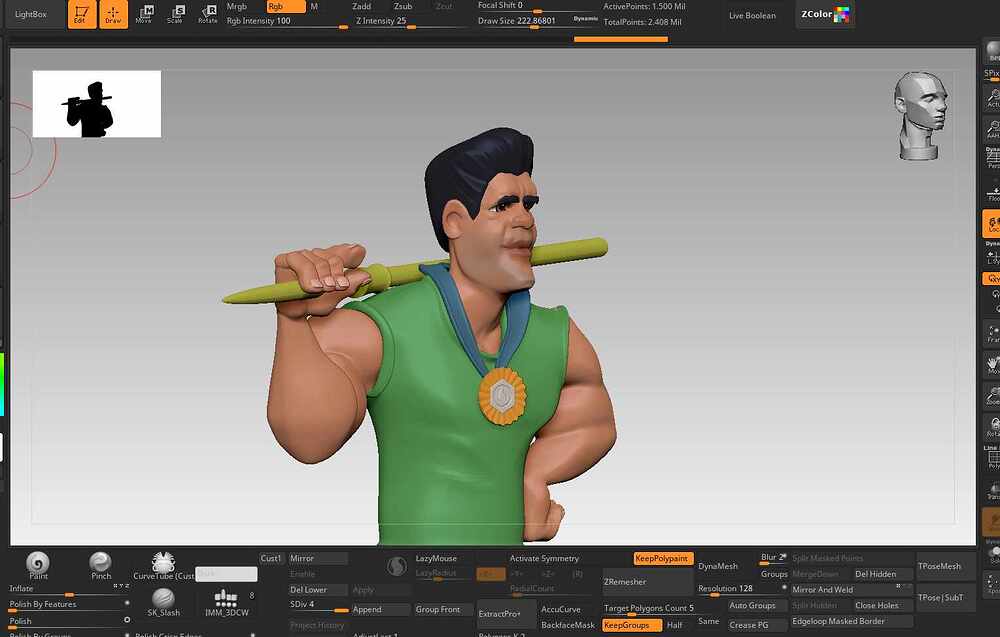Click the right-shelf Zoom3D icon

[x=992, y=395]
